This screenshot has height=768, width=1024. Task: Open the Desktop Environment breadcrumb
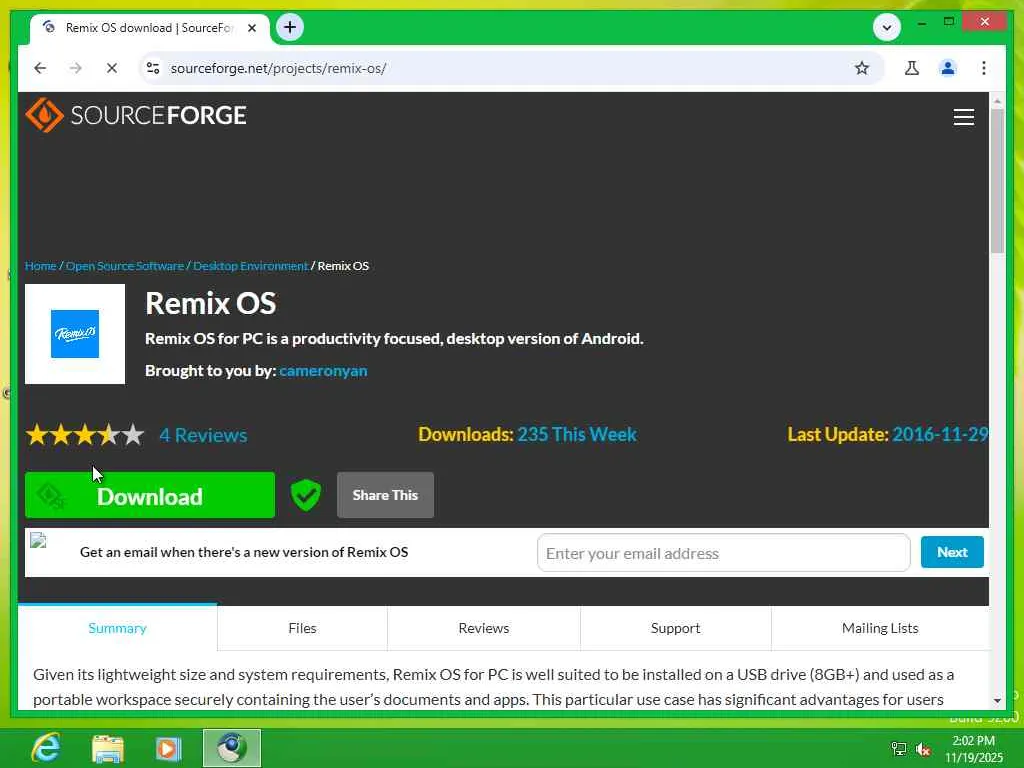[251, 266]
